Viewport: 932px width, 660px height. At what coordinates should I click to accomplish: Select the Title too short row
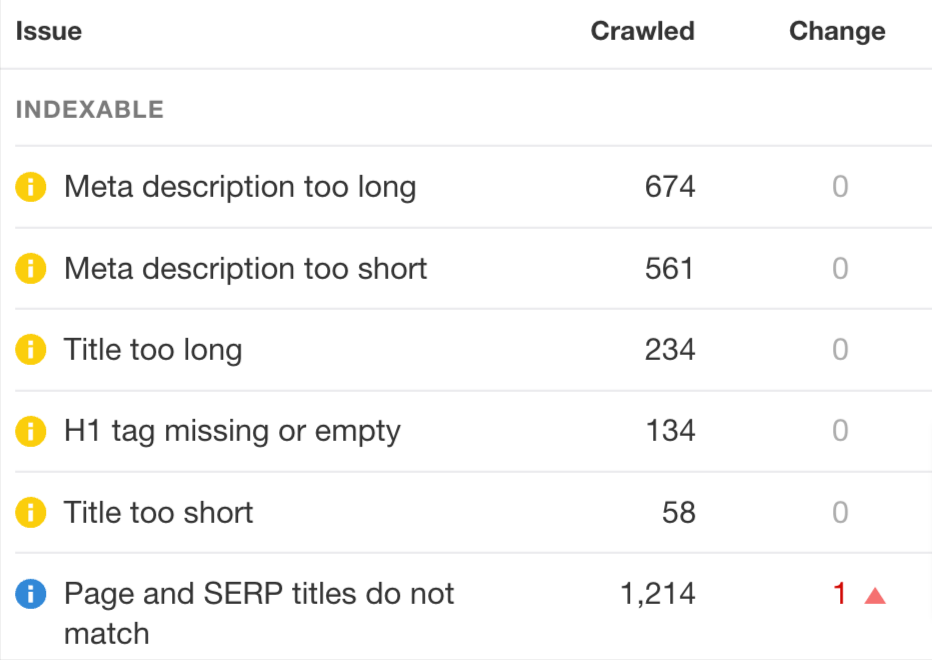(x=157, y=512)
